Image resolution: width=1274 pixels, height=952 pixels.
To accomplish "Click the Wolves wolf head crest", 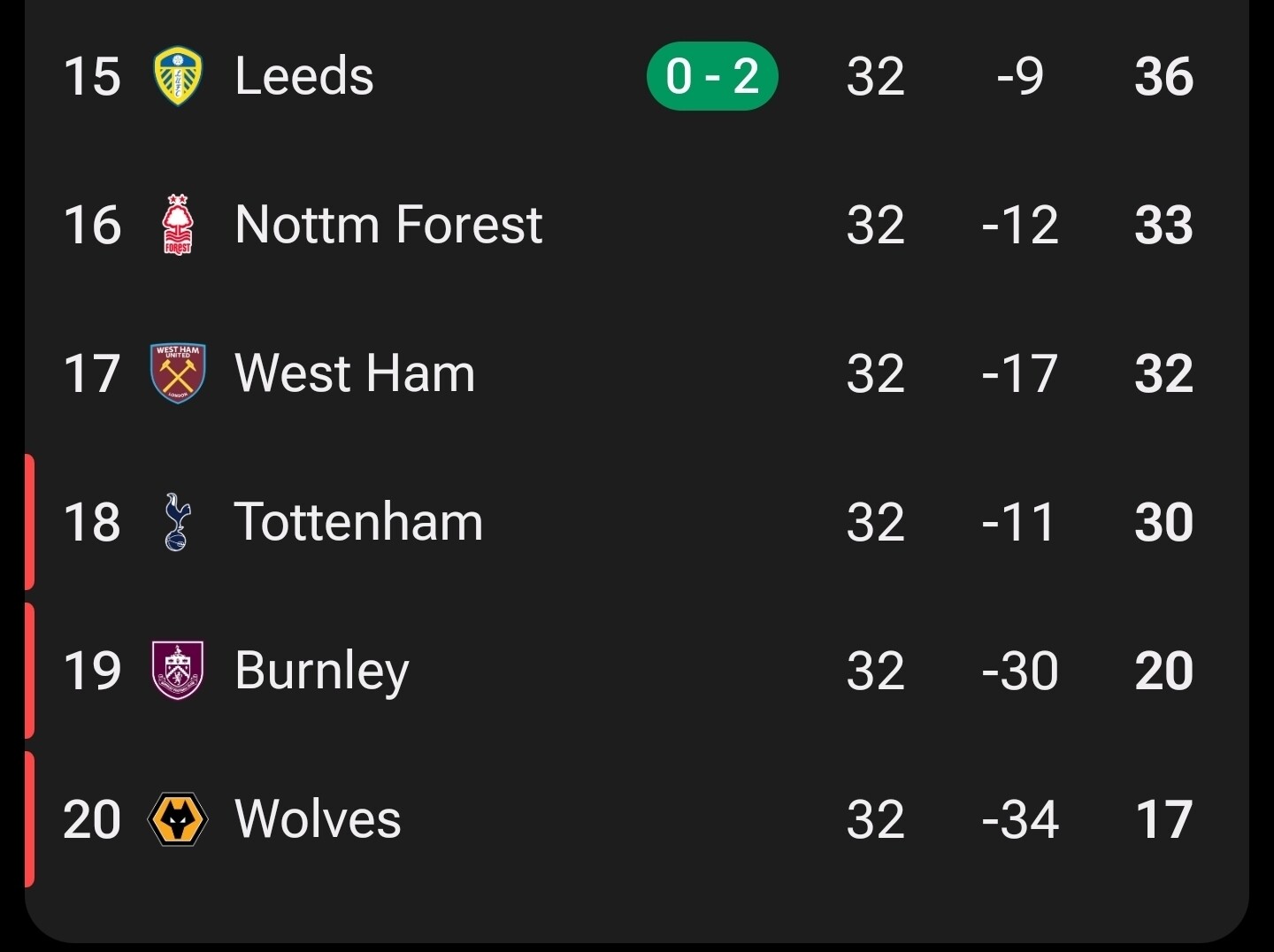I will pos(177,819).
